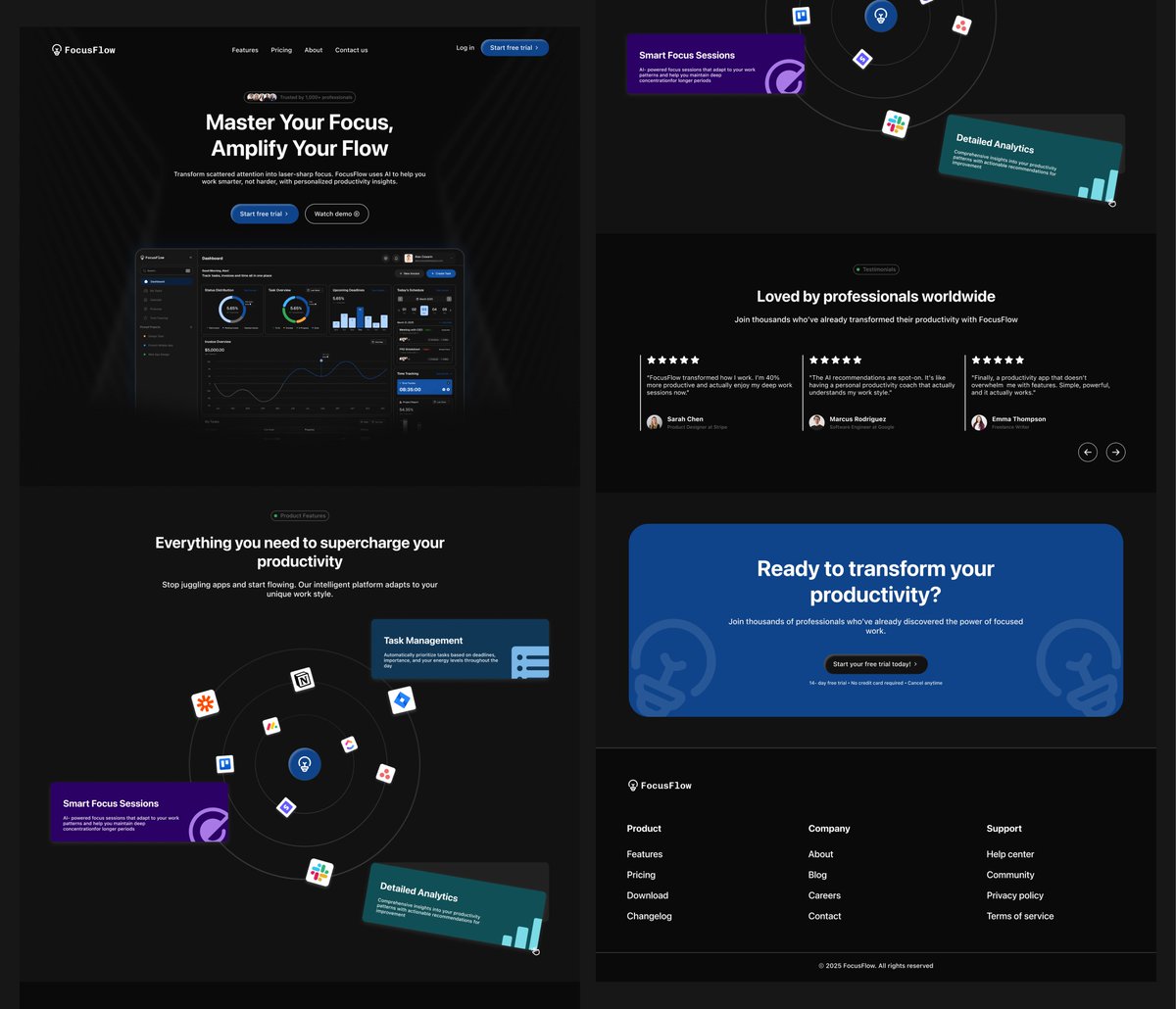Click Start free trial beside Watch demo

point(265,214)
